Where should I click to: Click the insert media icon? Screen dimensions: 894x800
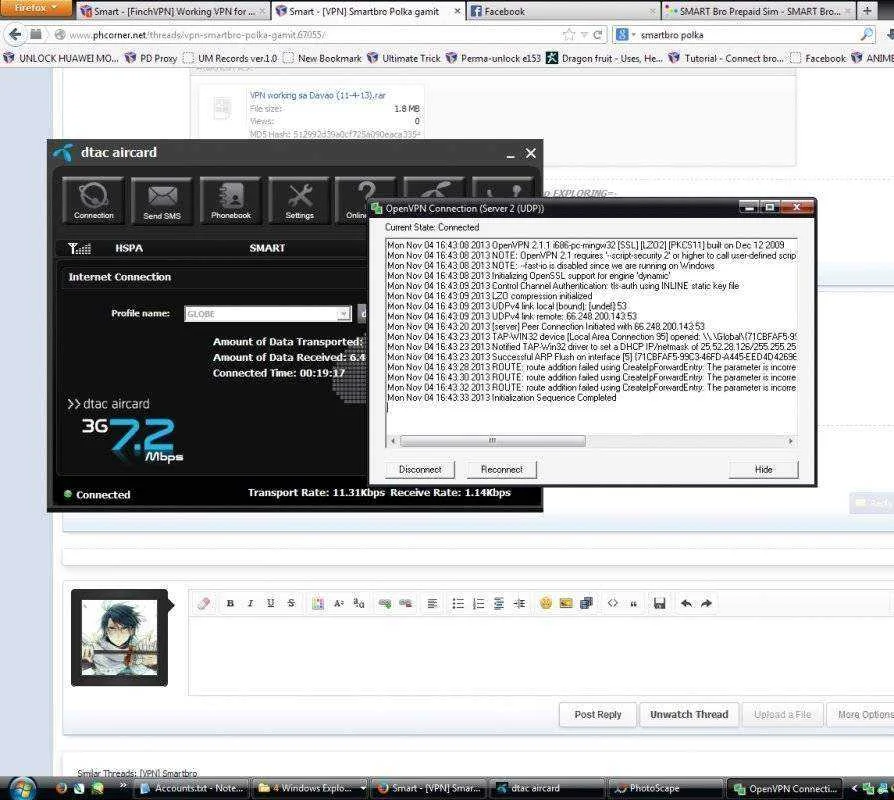tap(586, 603)
